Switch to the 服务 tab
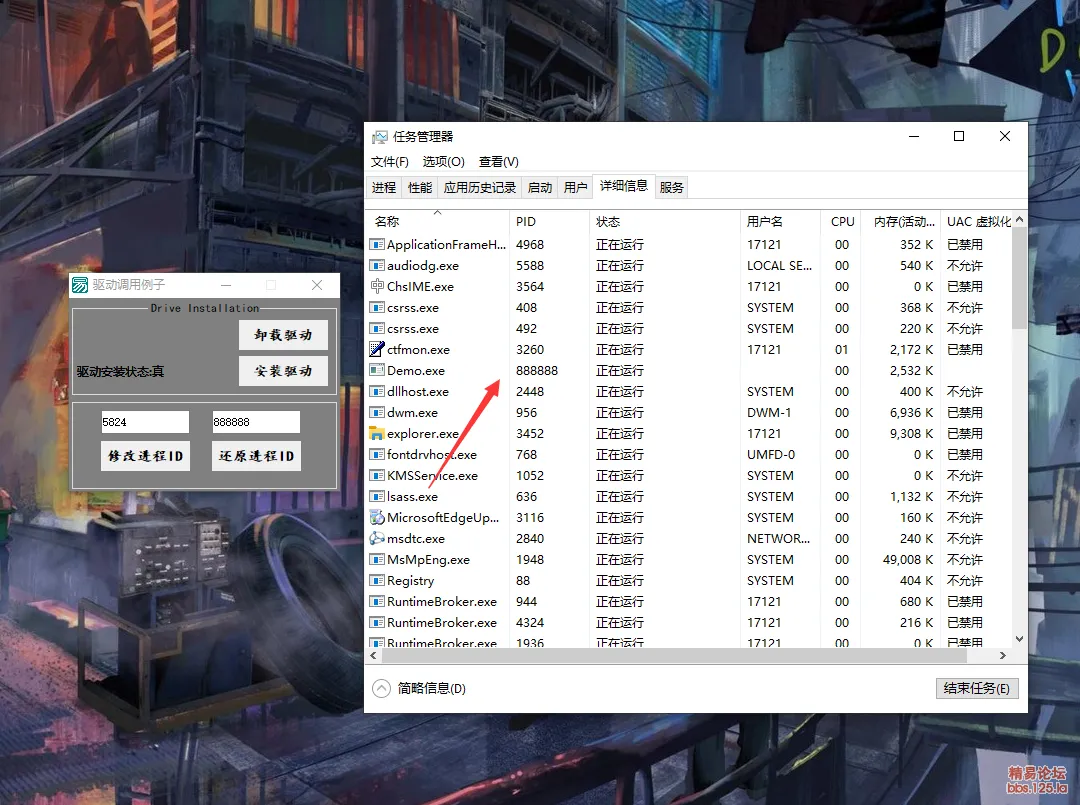 tap(672, 188)
